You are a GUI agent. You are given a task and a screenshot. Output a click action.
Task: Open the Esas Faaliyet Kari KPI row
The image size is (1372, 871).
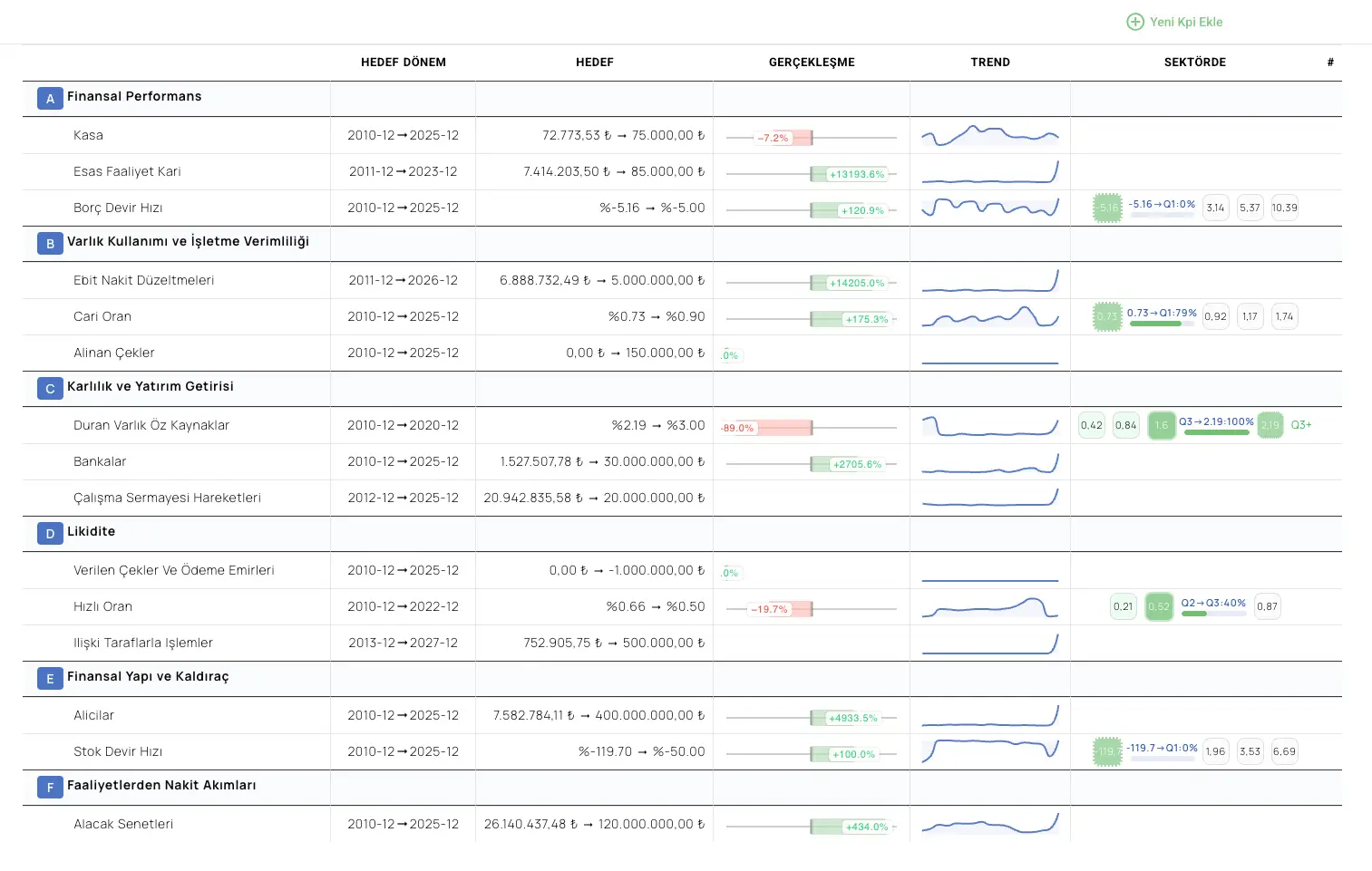point(127,171)
